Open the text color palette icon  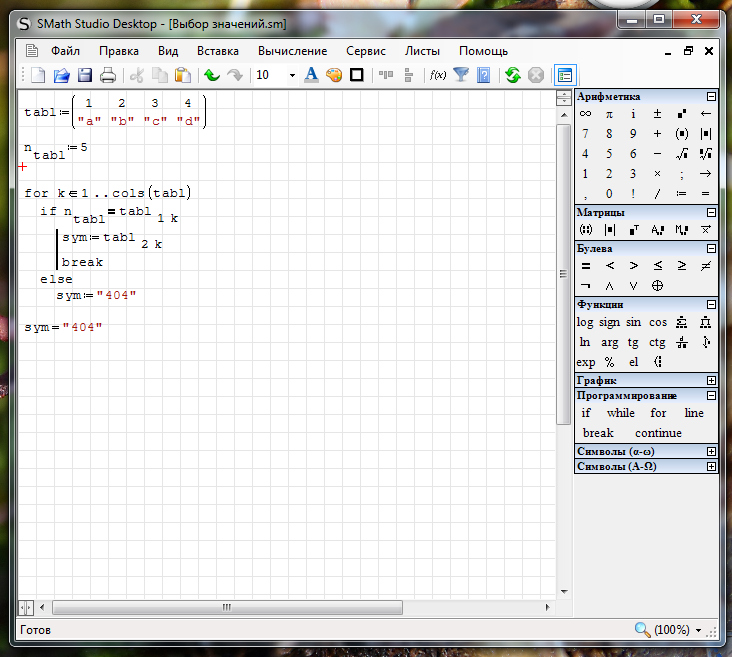click(333, 75)
